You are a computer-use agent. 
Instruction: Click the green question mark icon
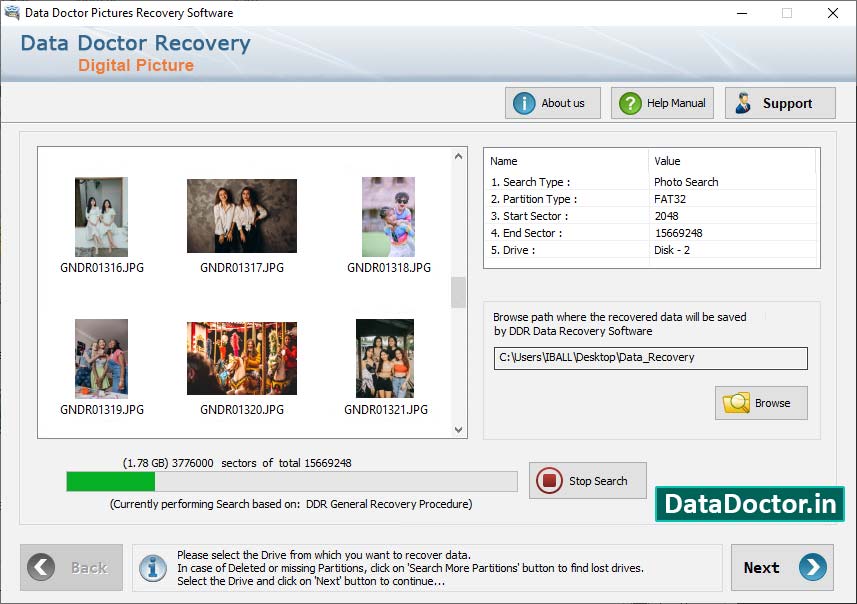pos(630,103)
